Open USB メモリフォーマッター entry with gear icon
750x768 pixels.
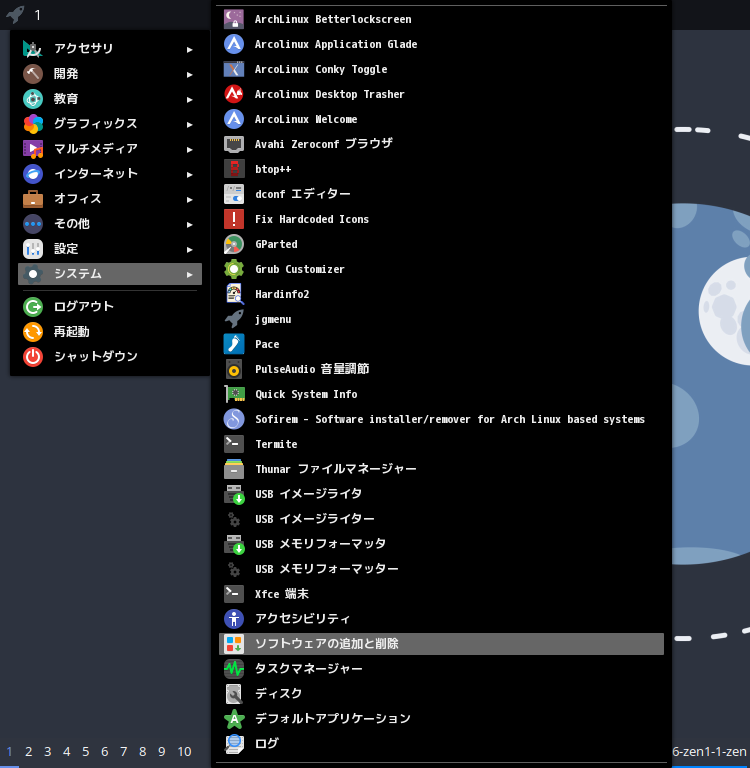click(441, 569)
